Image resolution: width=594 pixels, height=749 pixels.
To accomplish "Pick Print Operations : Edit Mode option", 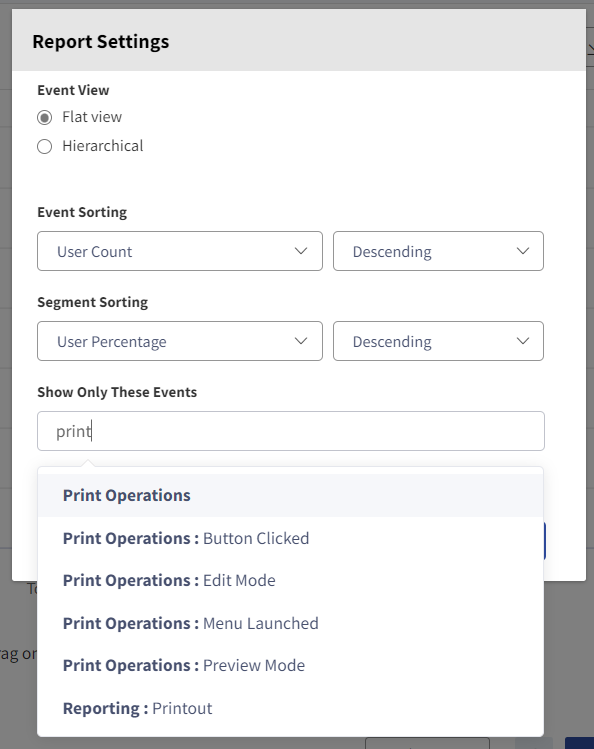I will point(290,580).
